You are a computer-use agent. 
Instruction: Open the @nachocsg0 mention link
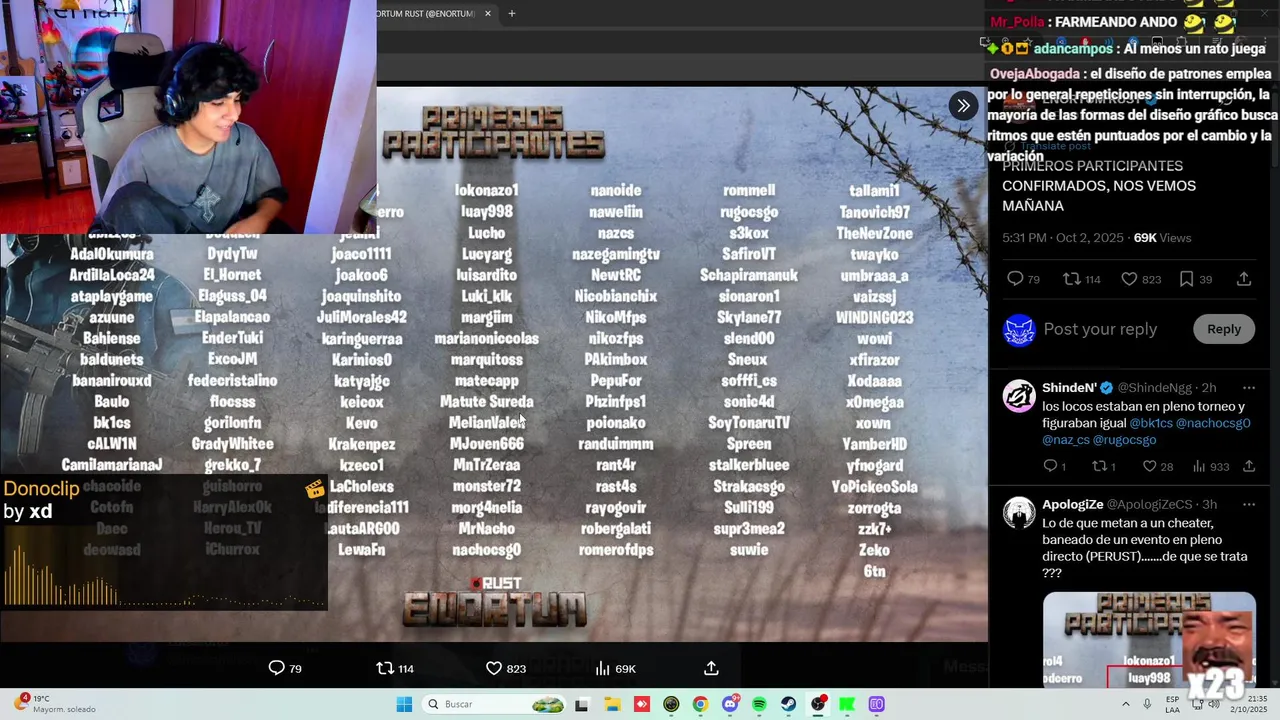coord(1213,423)
